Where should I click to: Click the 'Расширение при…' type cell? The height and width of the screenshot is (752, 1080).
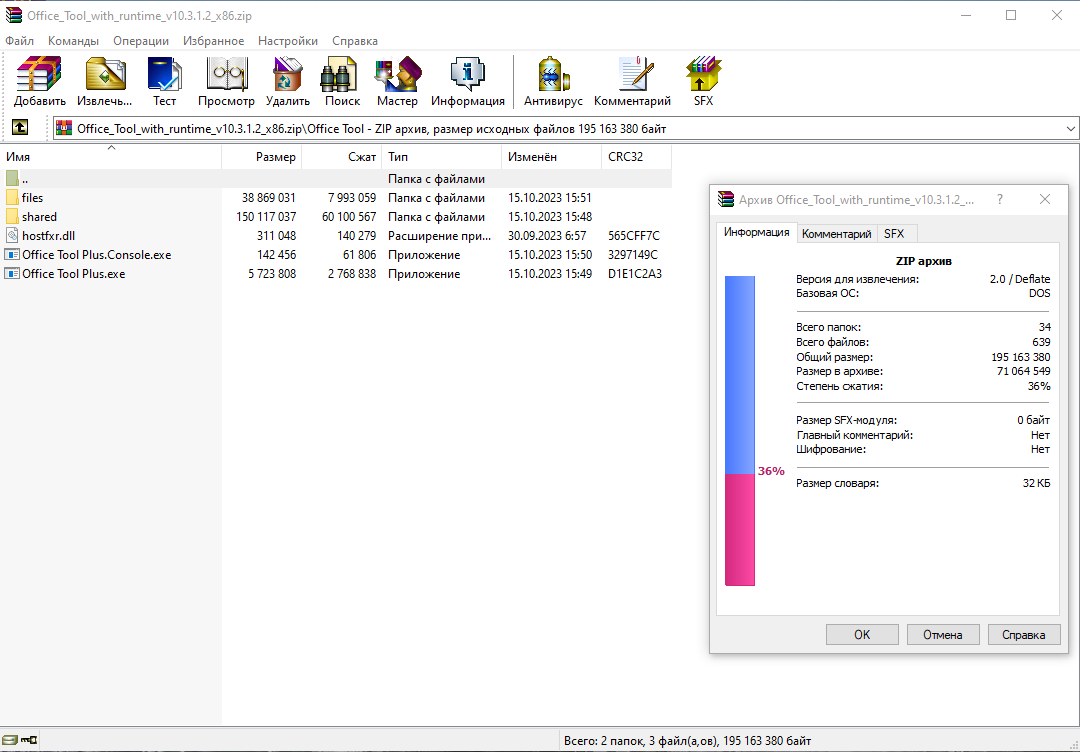point(439,236)
